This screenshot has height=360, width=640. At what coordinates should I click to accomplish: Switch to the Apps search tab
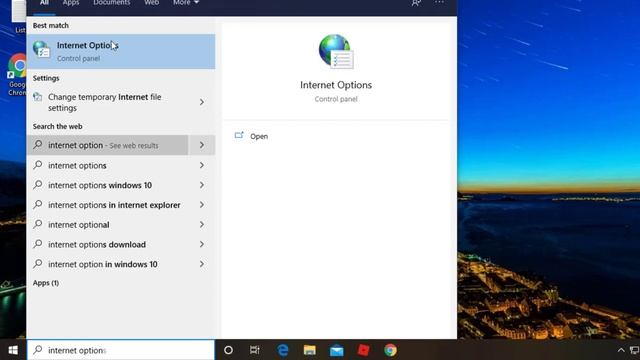(x=71, y=3)
